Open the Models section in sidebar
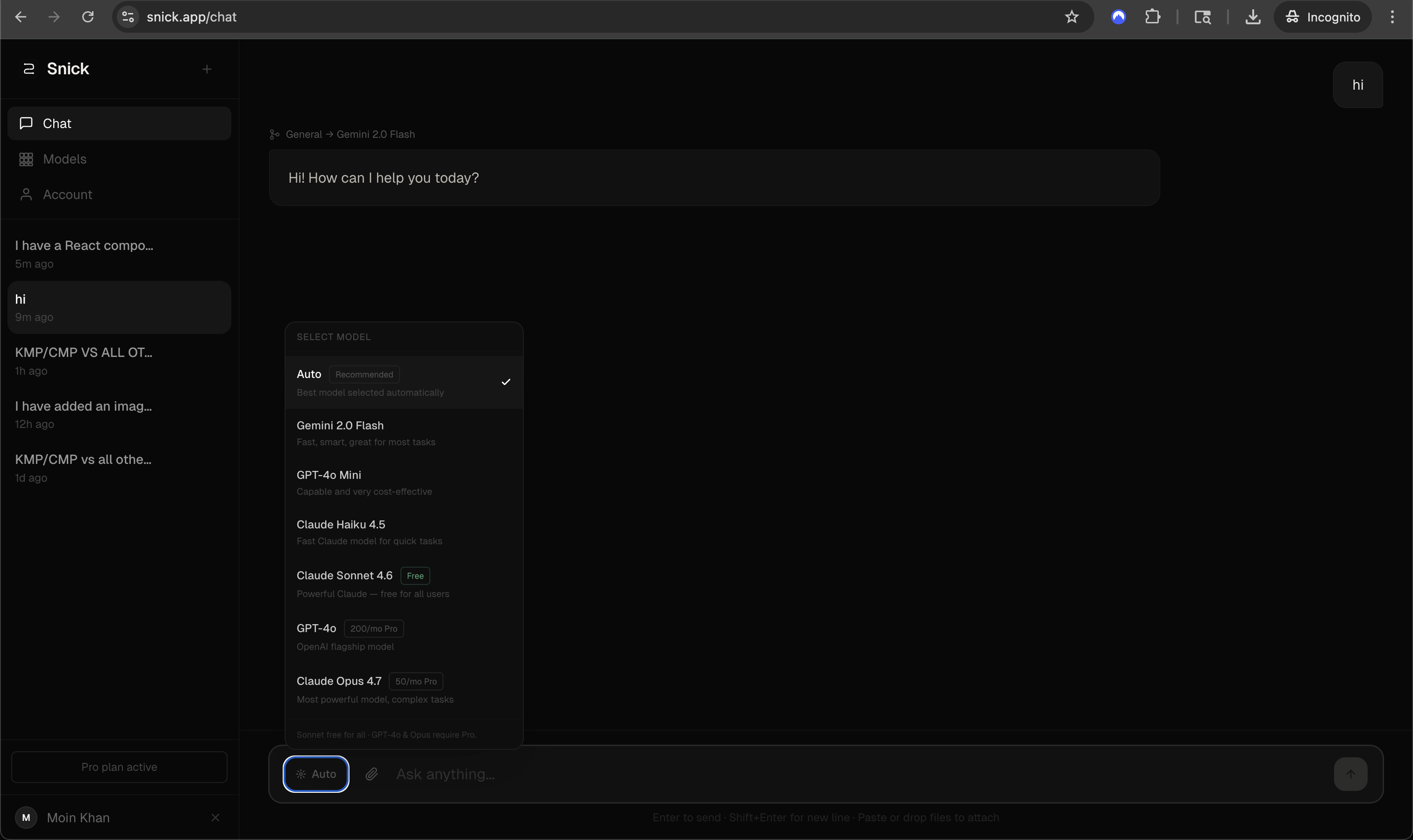This screenshot has width=1413, height=840. (x=120, y=159)
